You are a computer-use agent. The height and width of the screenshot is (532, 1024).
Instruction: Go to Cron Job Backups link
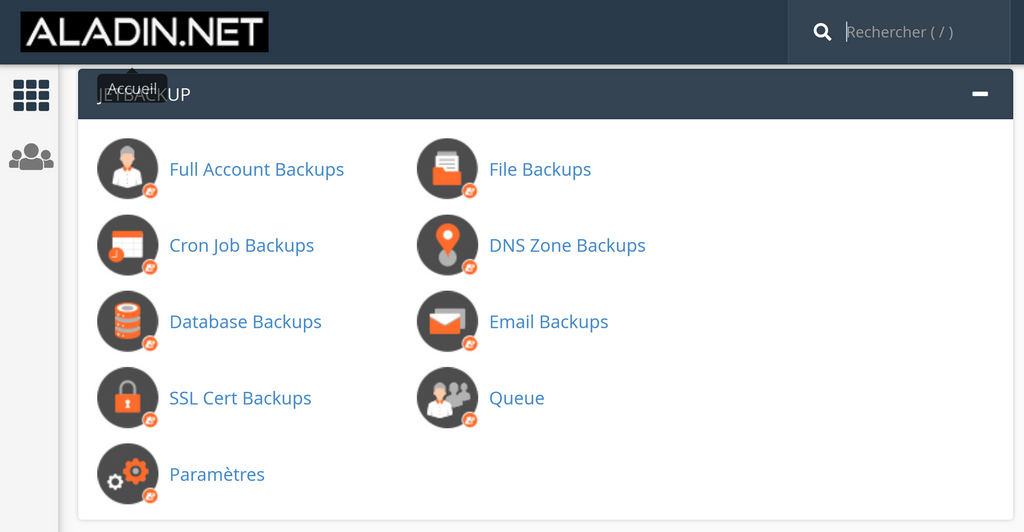click(242, 246)
